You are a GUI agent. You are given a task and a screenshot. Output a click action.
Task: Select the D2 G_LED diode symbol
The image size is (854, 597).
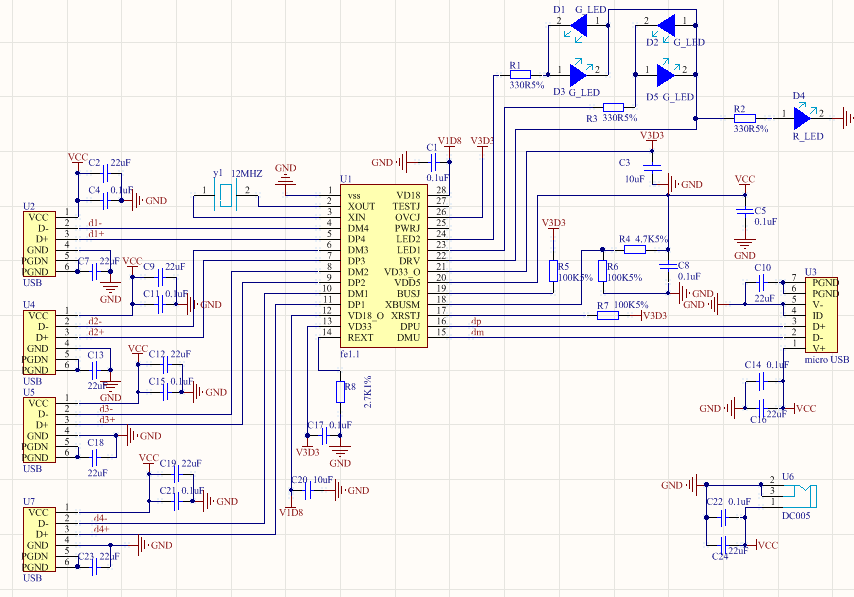[x=665, y=26]
